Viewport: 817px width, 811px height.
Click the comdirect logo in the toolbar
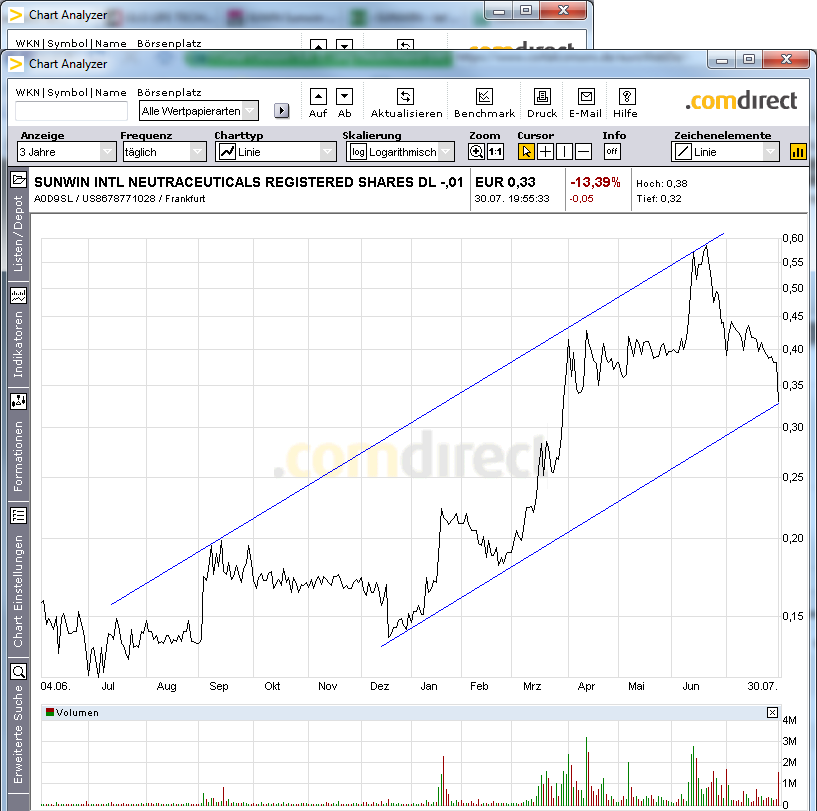click(741, 100)
